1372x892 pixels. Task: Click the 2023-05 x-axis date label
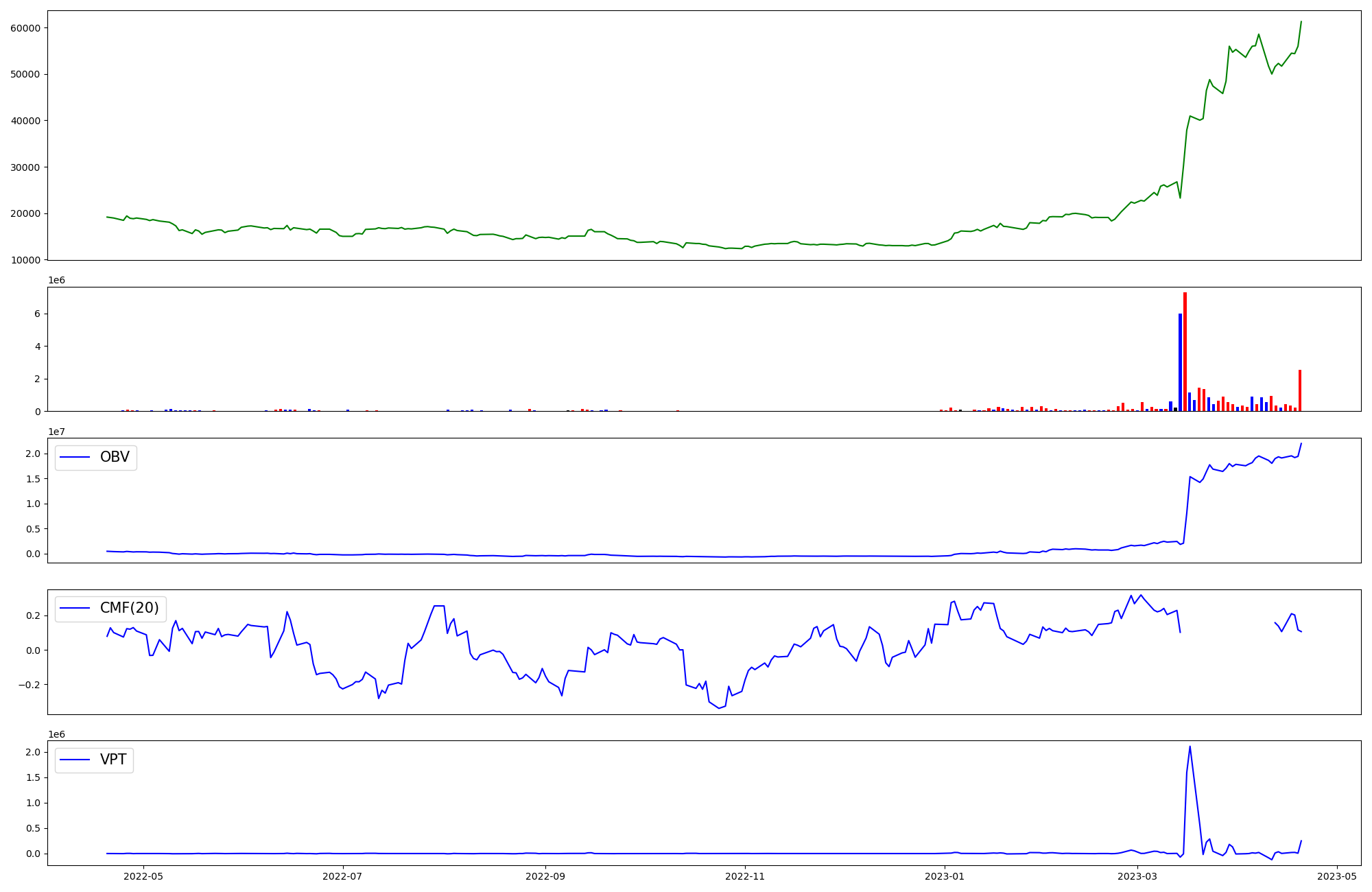[x=1337, y=876]
